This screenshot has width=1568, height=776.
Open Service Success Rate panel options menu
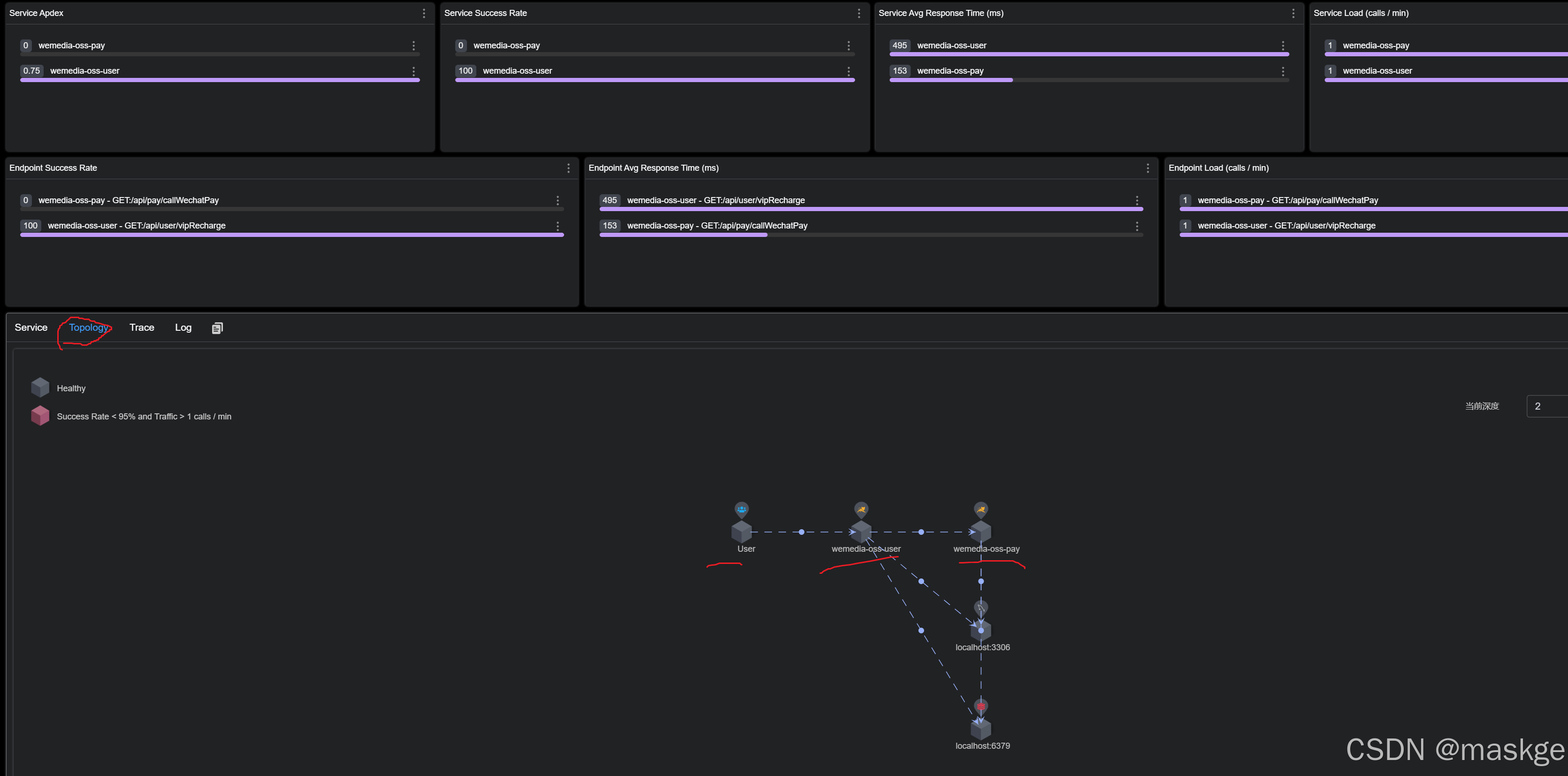coord(859,14)
